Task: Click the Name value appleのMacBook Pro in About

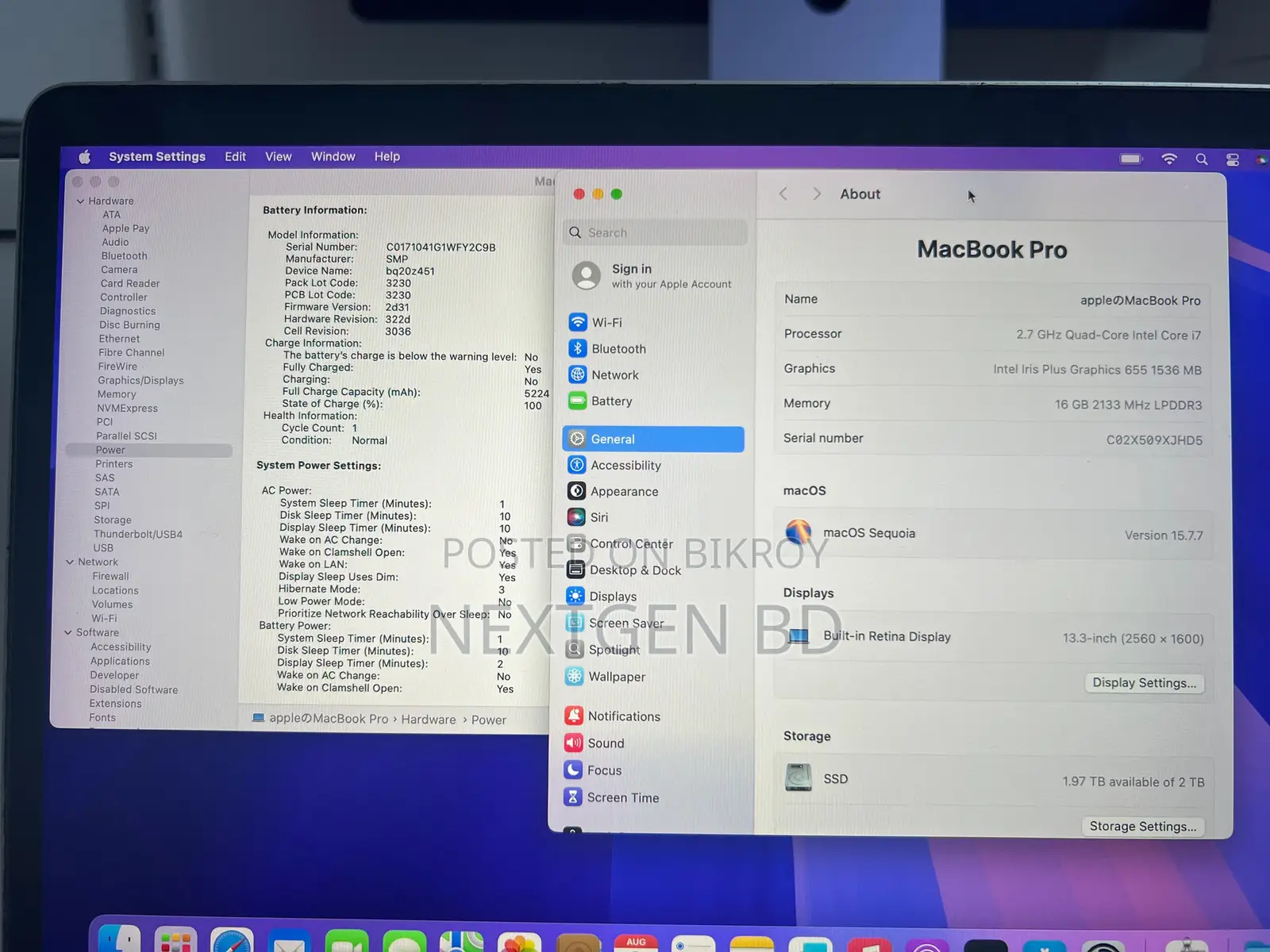Action: pyautogui.click(x=1140, y=301)
